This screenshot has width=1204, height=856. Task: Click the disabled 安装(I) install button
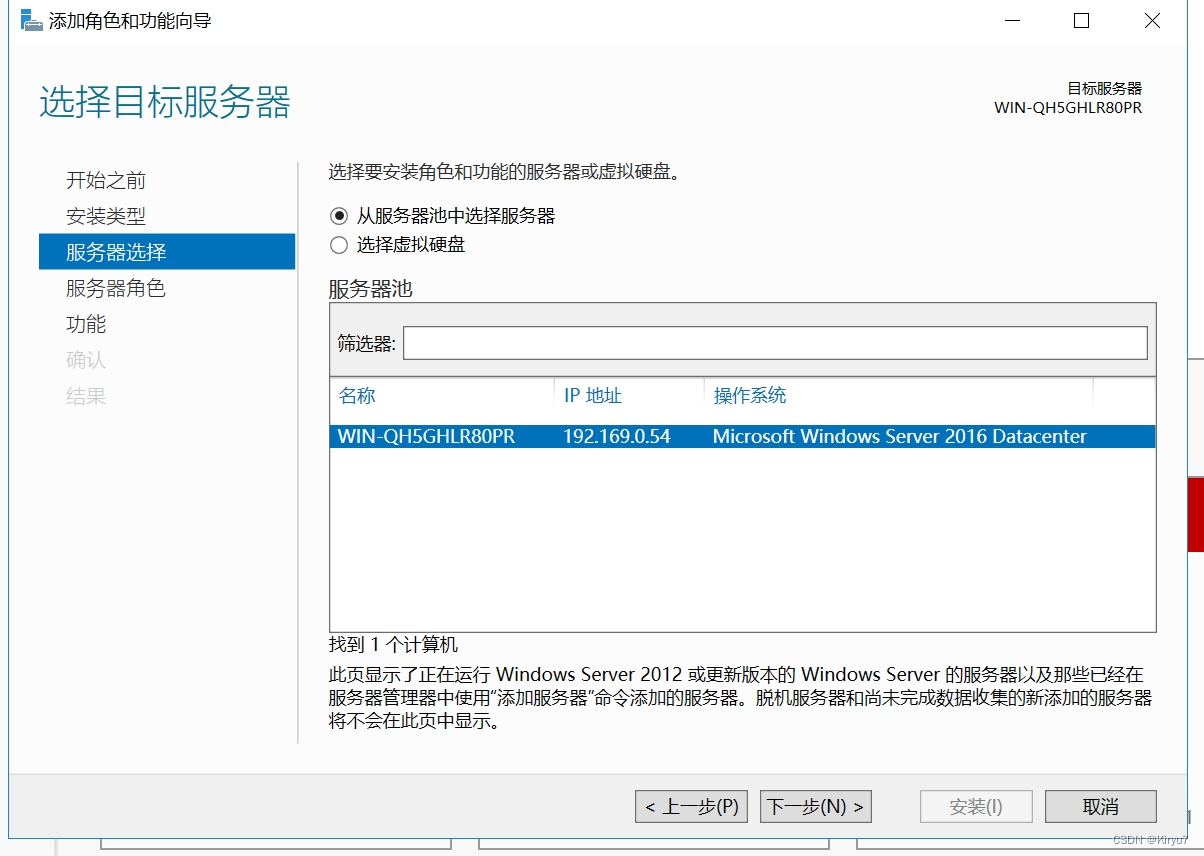975,807
